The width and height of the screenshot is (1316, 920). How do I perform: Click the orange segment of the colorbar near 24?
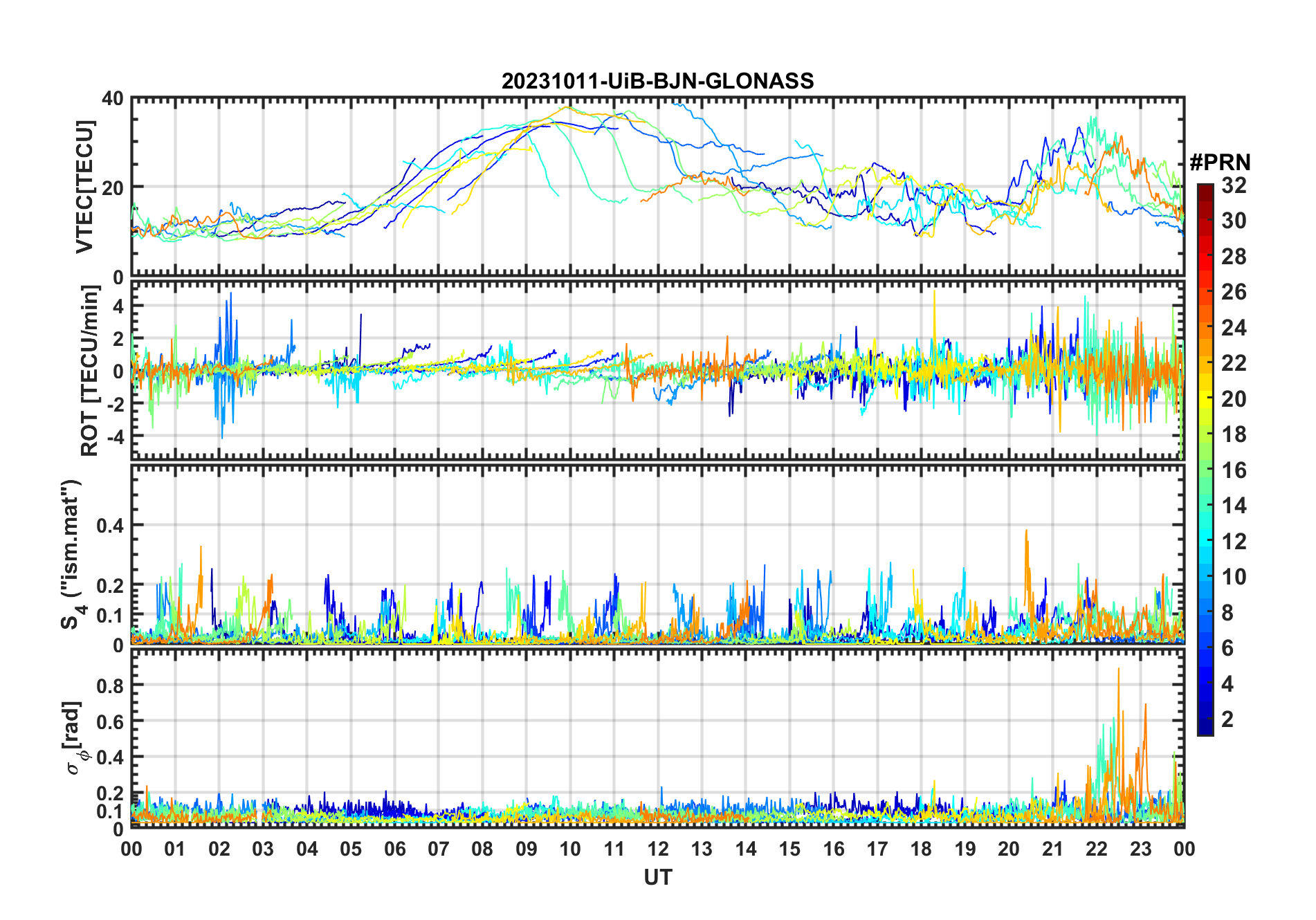[x=1205, y=328]
